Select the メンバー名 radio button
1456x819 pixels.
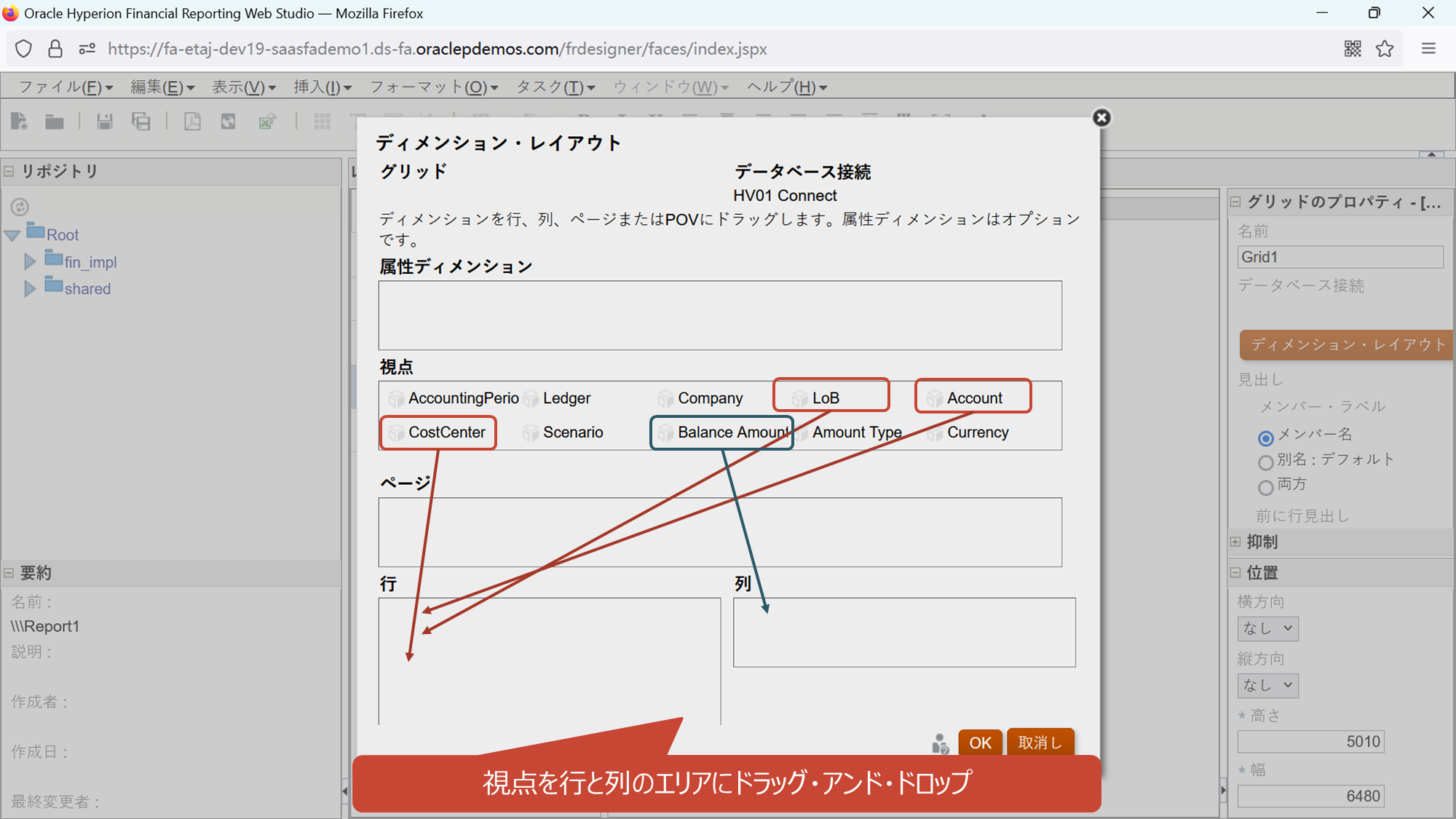[1265, 438]
